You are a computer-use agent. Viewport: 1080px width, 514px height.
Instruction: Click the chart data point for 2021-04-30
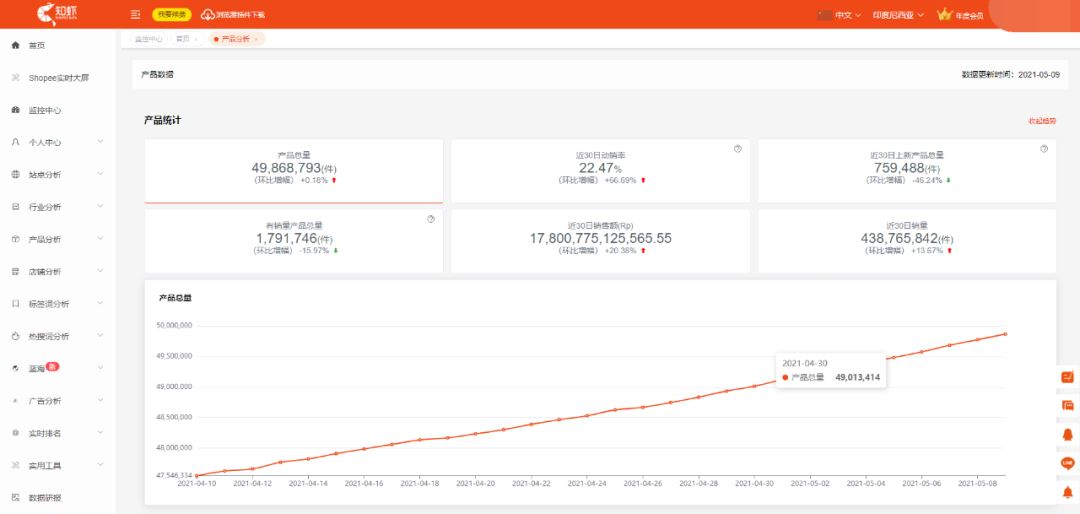[x=755, y=386]
